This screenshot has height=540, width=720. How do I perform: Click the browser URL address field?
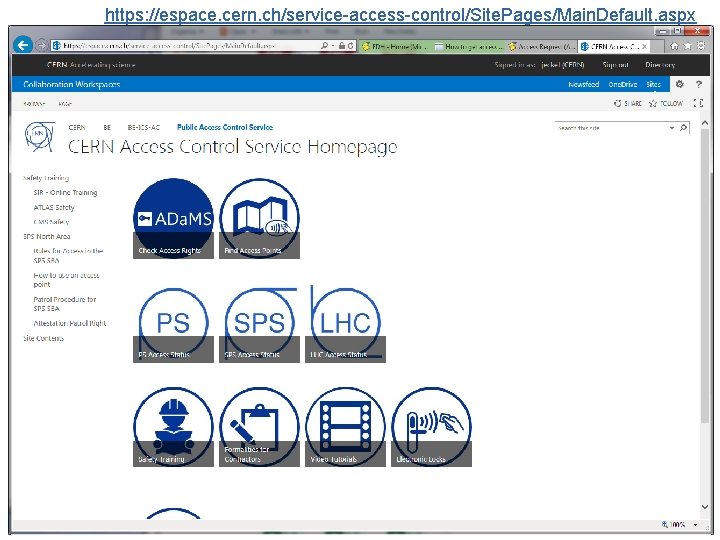(184, 46)
